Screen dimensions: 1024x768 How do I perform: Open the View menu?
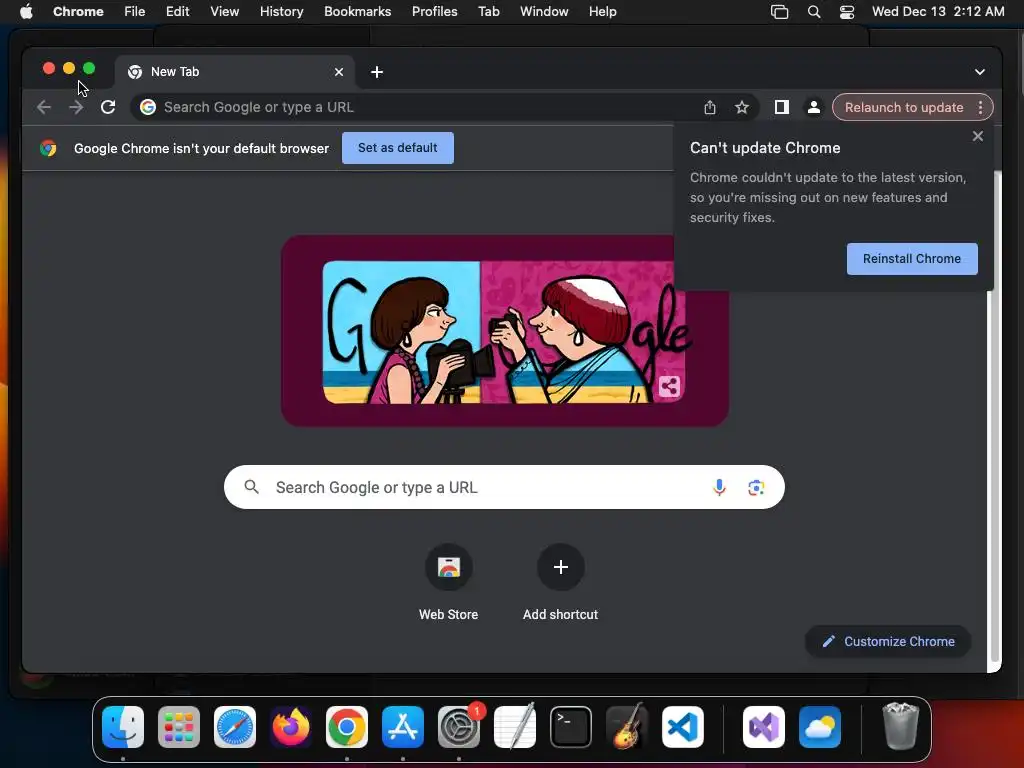click(x=224, y=11)
